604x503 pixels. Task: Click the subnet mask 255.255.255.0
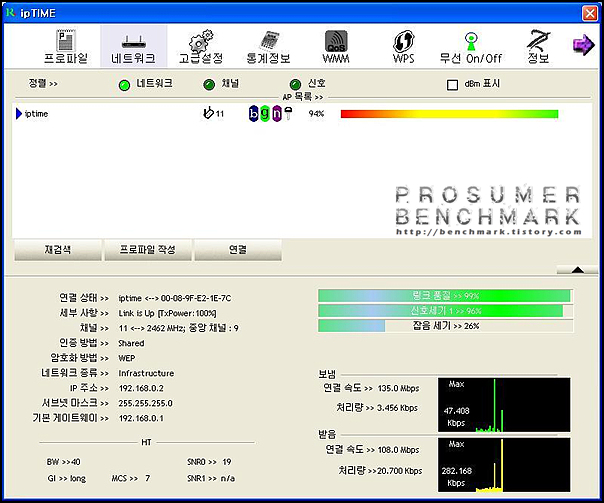(x=146, y=403)
